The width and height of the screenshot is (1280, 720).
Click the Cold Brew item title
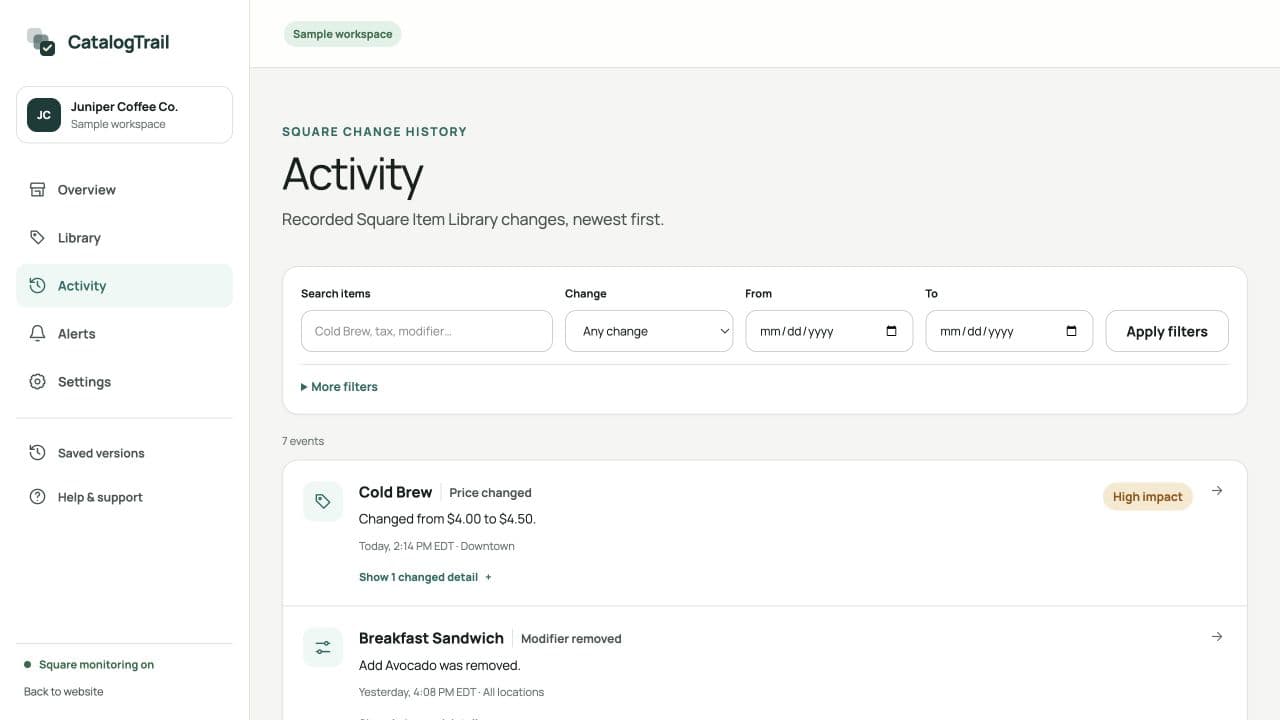click(395, 492)
